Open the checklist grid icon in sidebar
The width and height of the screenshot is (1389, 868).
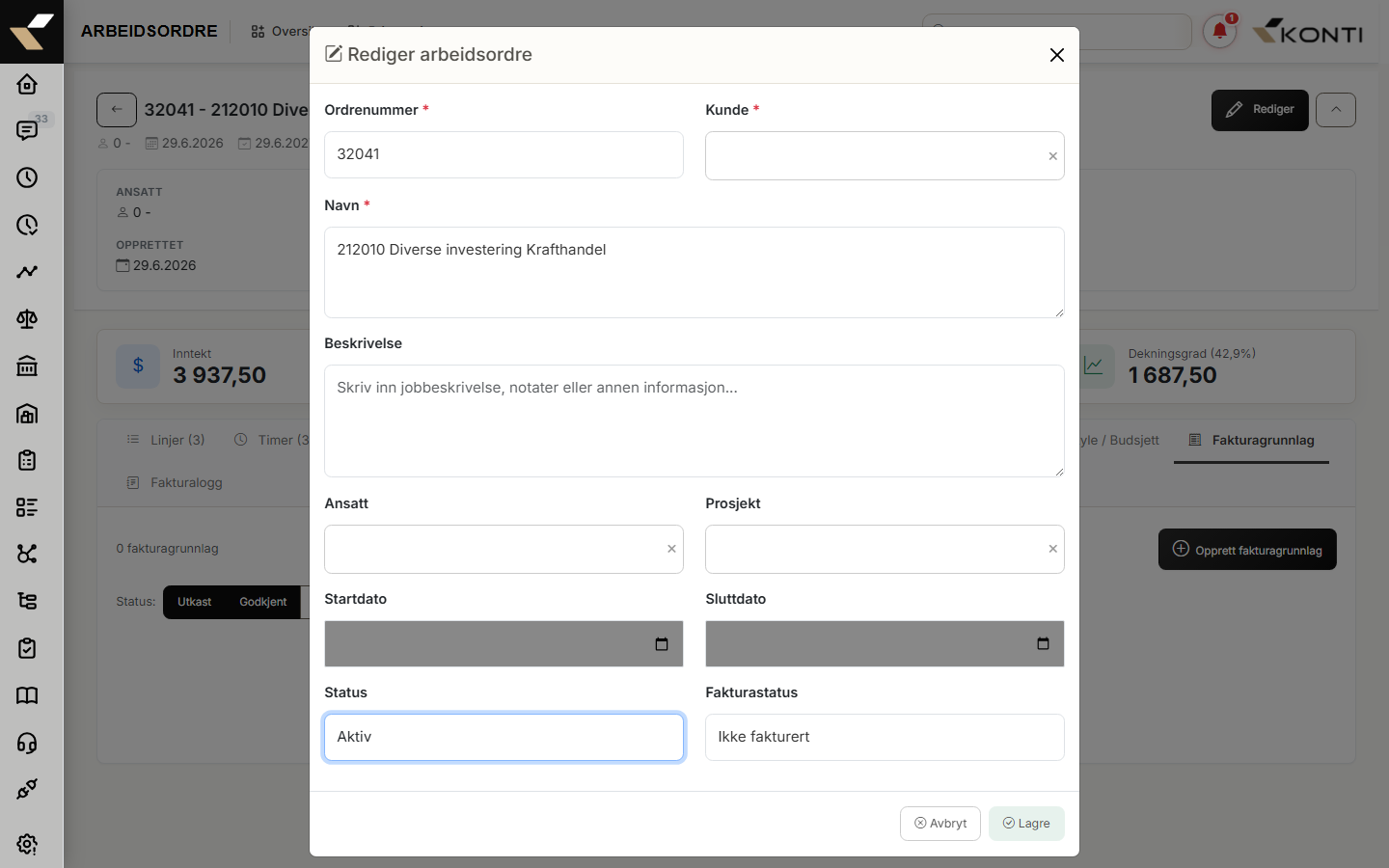point(27,507)
